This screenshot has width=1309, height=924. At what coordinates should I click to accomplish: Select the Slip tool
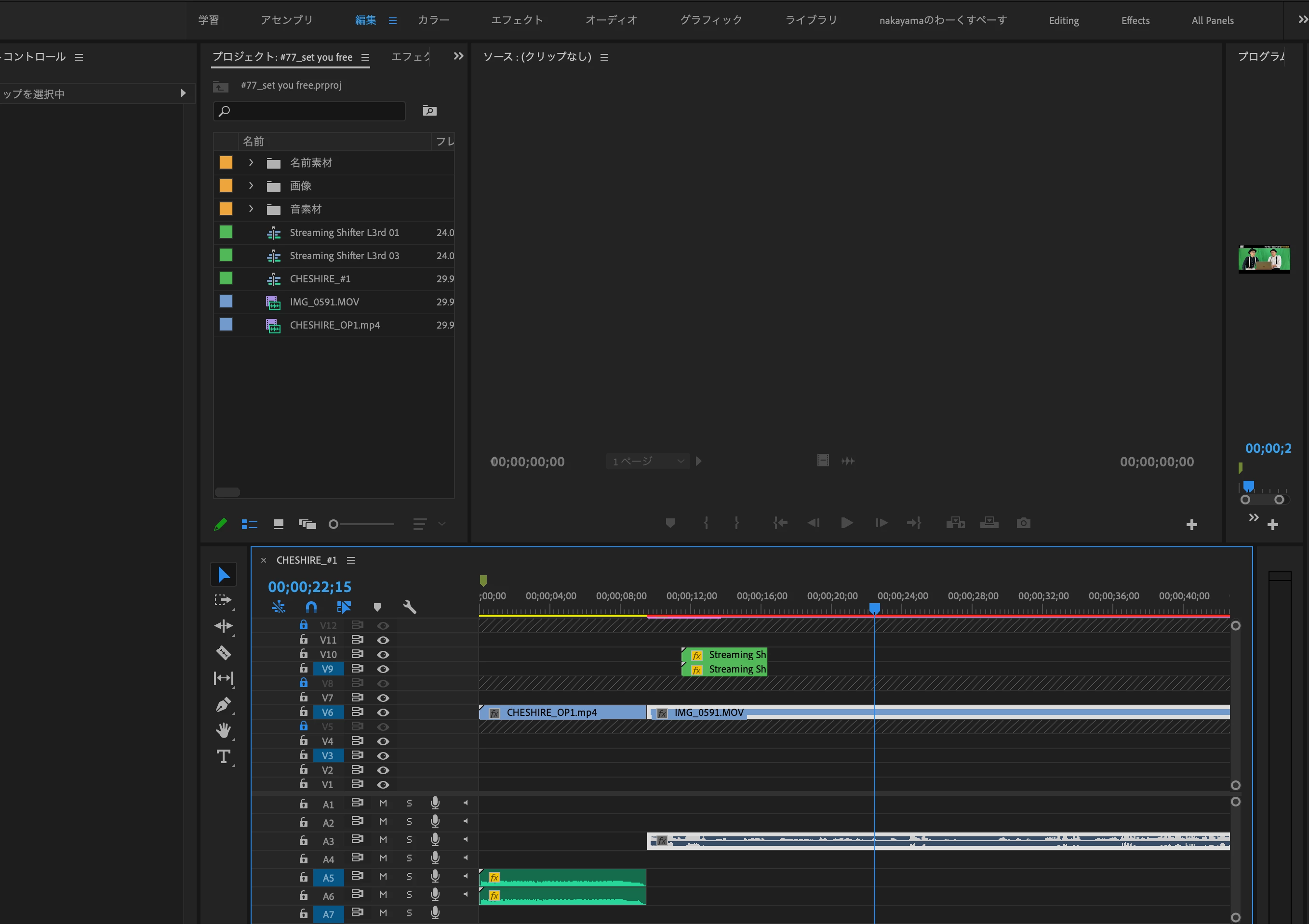click(223, 678)
